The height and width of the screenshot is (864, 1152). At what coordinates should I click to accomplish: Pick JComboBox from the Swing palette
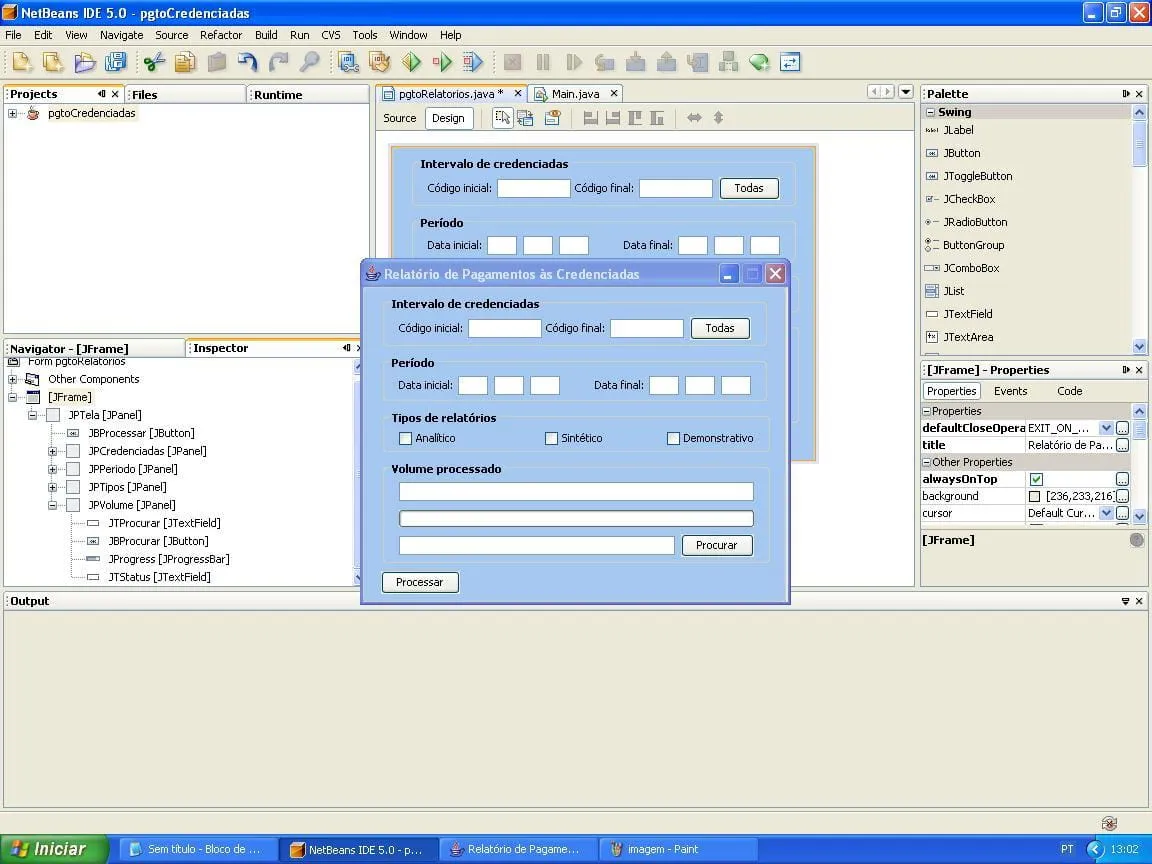[x=970, y=268]
